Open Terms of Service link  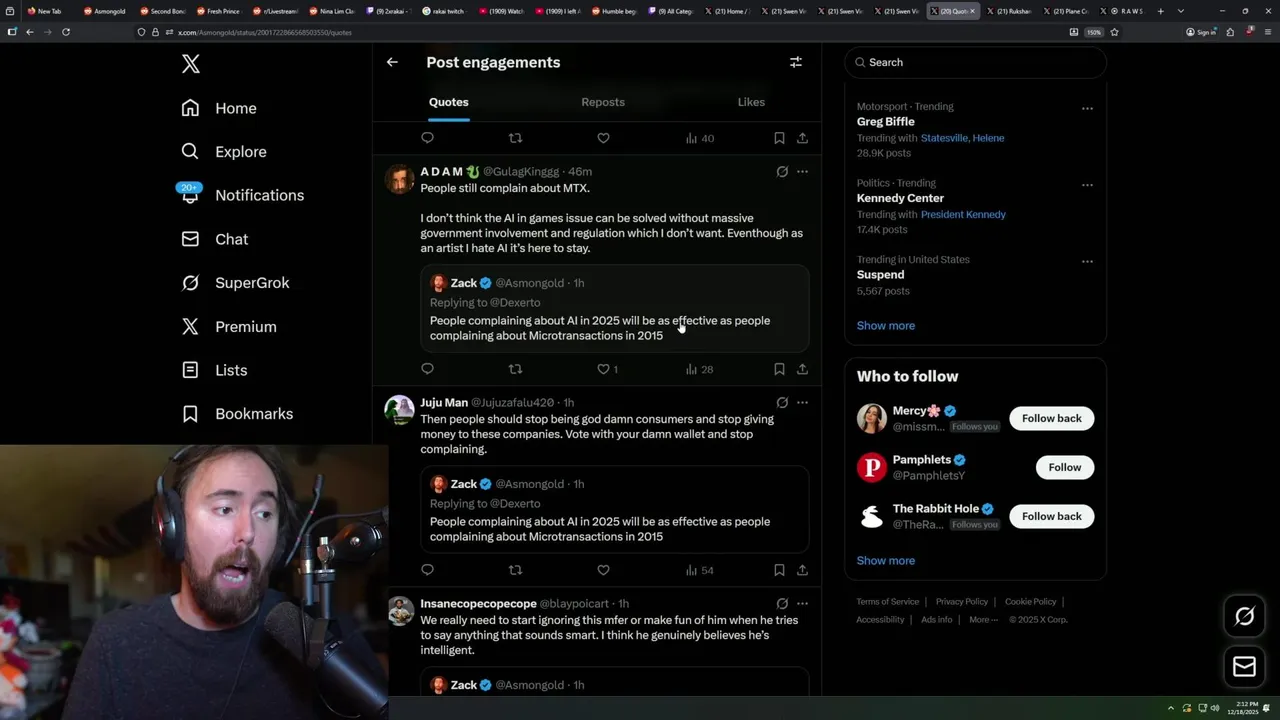tap(887, 602)
